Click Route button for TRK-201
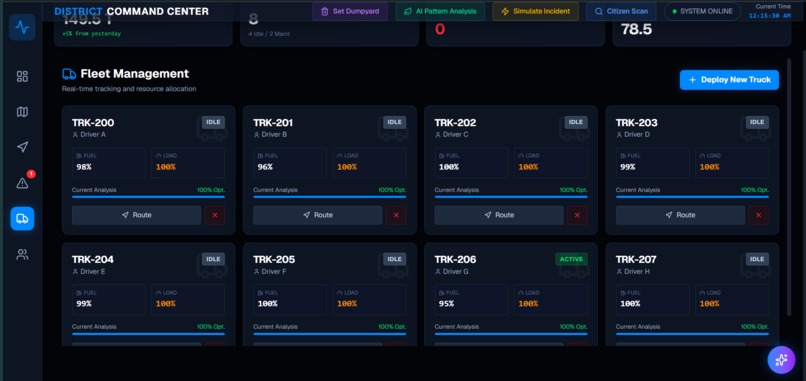This screenshot has width=806, height=381. 318,215
